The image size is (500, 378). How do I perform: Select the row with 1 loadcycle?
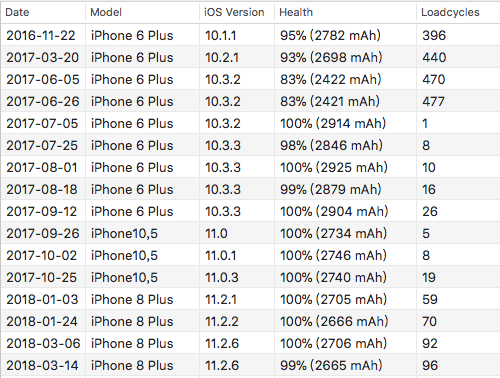coord(250,123)
